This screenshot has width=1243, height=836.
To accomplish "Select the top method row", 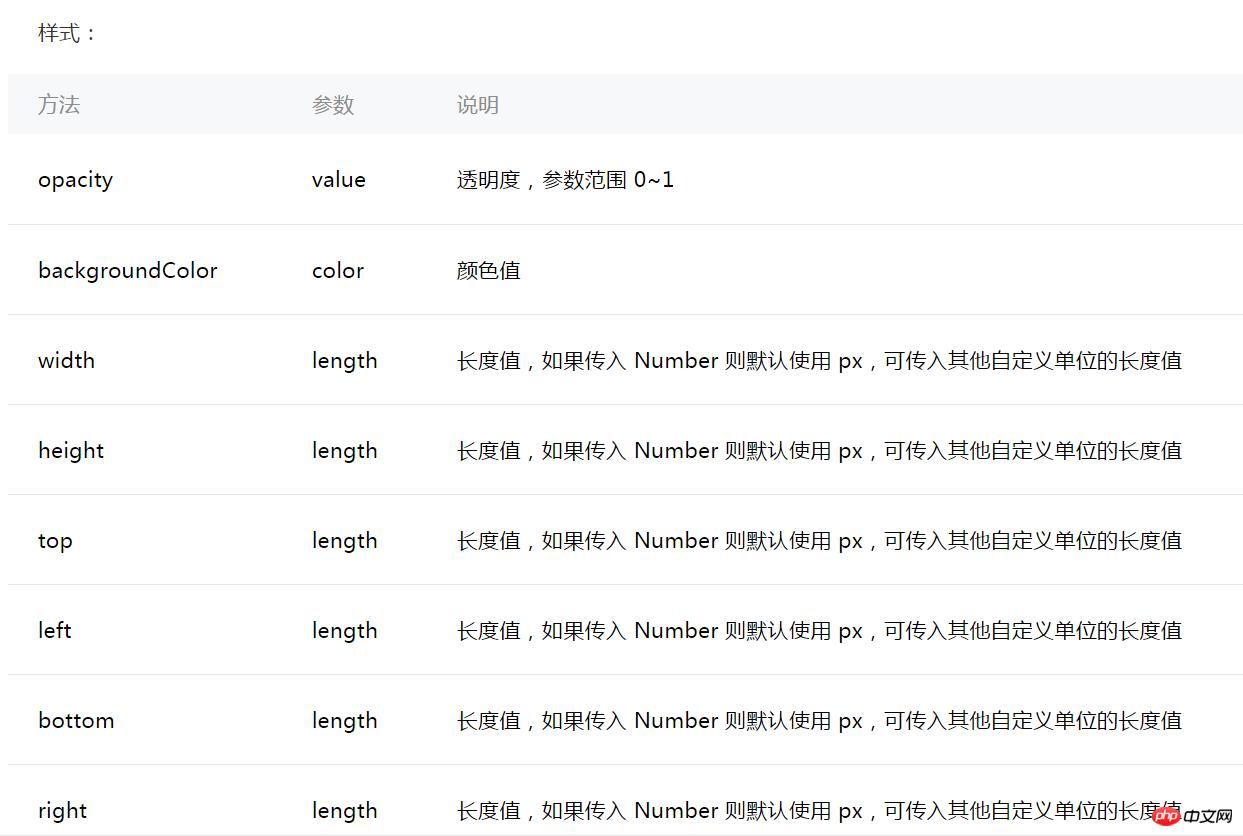I will pos(55,540).
